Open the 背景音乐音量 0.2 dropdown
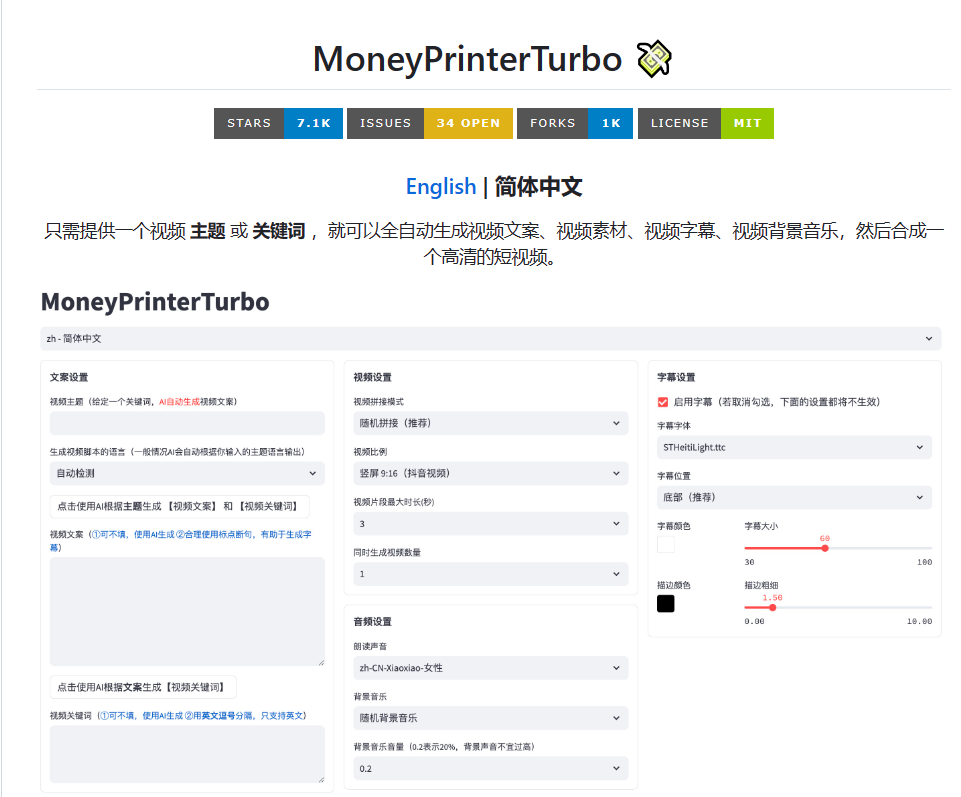 [490, 768]
